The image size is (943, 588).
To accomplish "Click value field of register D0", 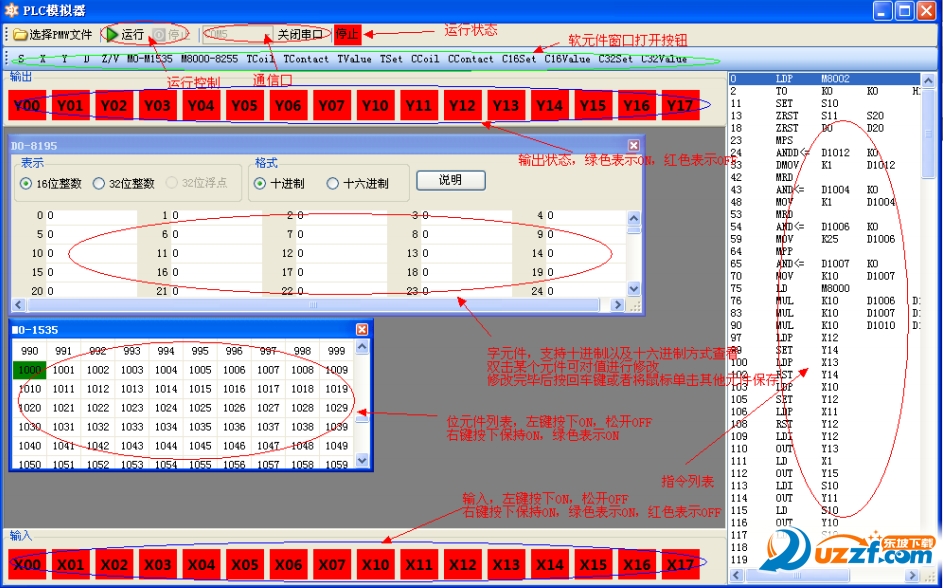I will point(91,215).
